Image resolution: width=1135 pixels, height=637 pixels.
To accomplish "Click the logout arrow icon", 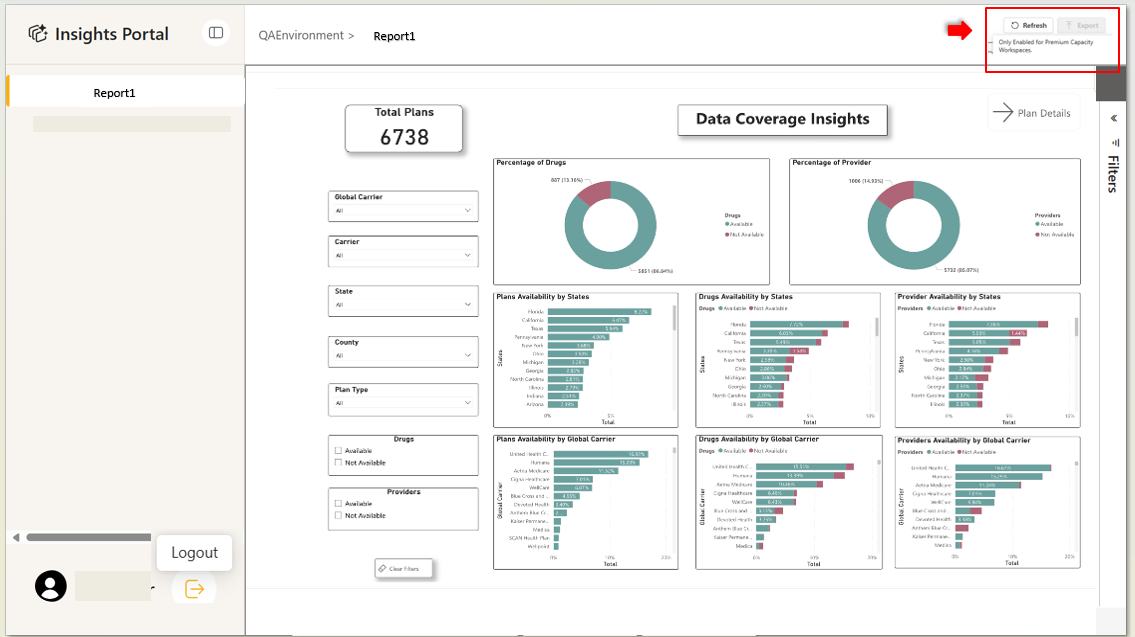I will coord(194,589).
